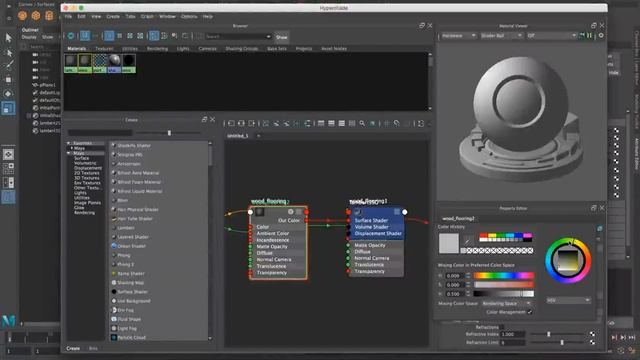Open Material Viewer settings gear icon
The image size is (640, 360).
601,36
